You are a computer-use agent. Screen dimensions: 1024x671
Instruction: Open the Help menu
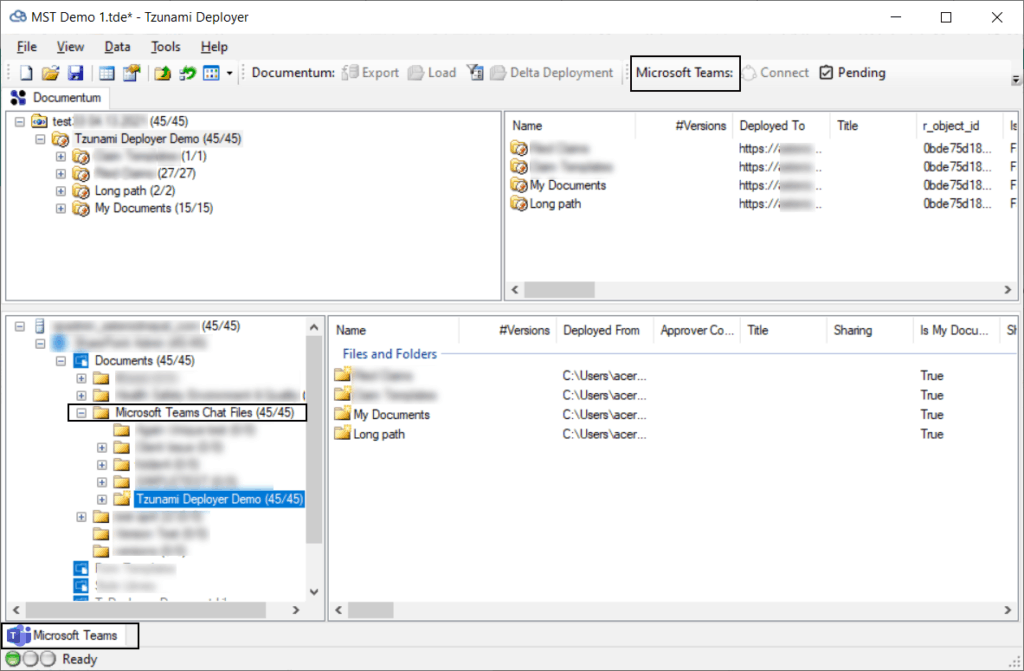[214, 47]
